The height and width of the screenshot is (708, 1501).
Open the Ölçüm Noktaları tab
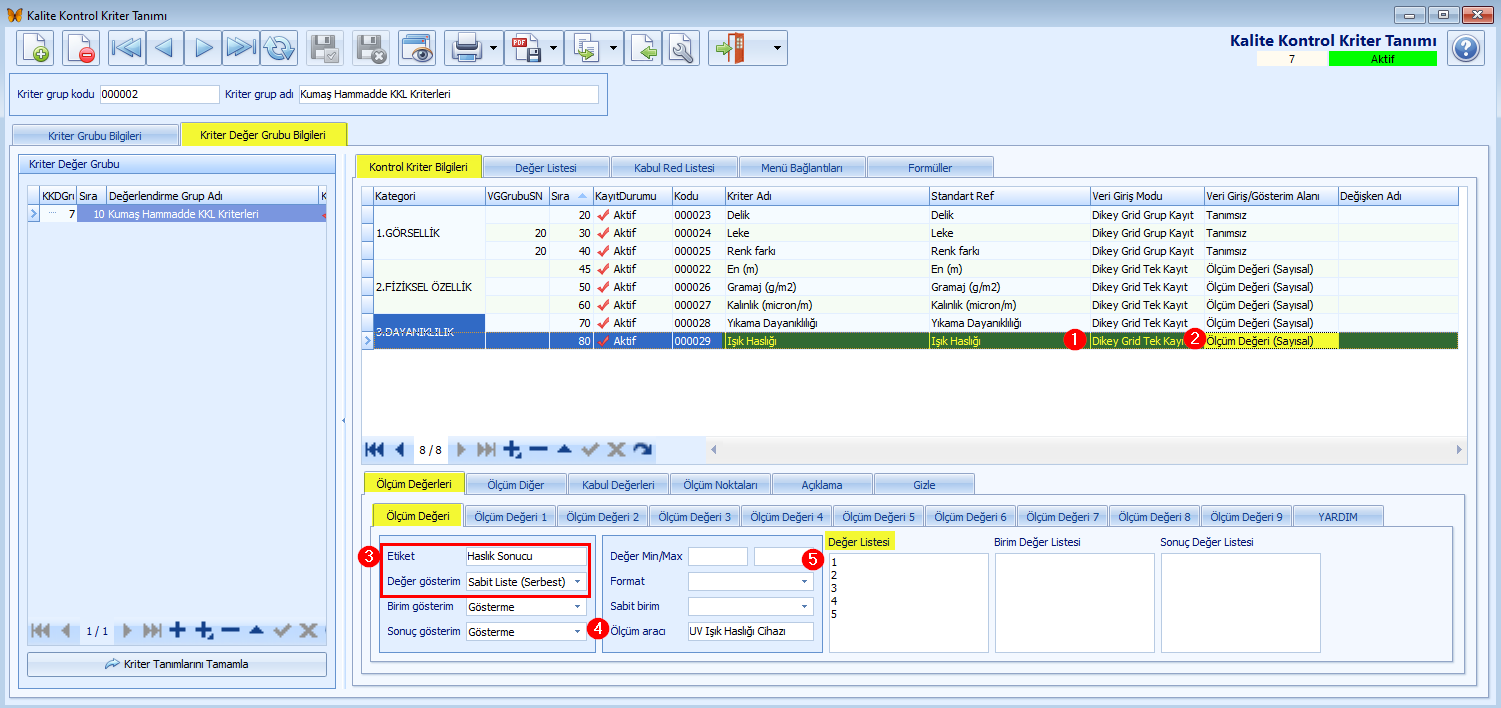(720, 485)
